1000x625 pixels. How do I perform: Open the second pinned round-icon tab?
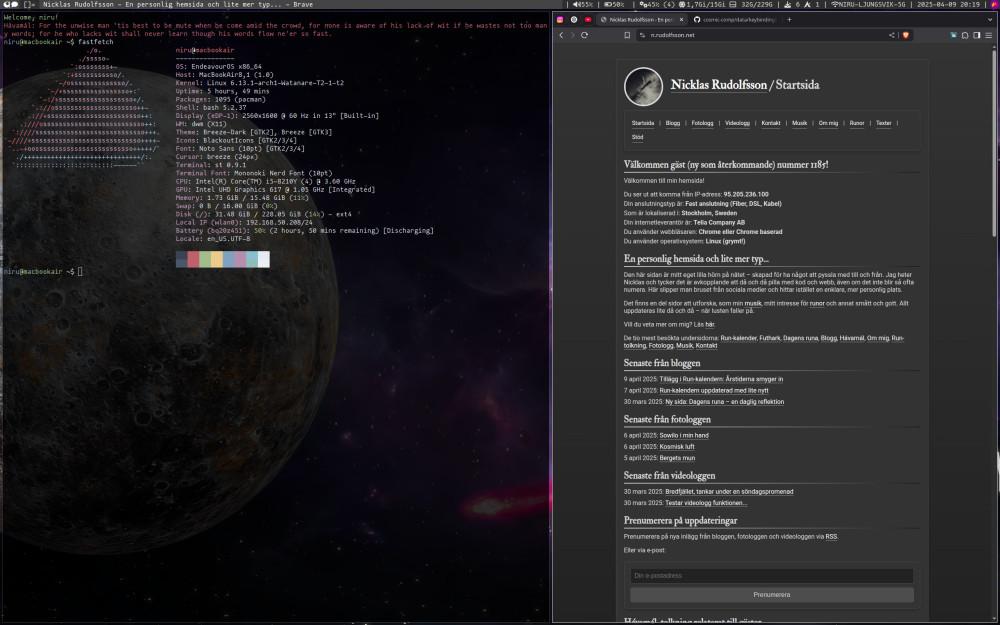coord(574,20)
